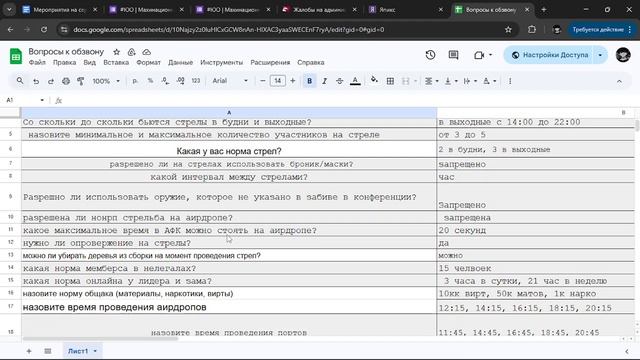Open the Расширения menu
Viewport: 640px width, 360px height.
[x=270, y=62]
